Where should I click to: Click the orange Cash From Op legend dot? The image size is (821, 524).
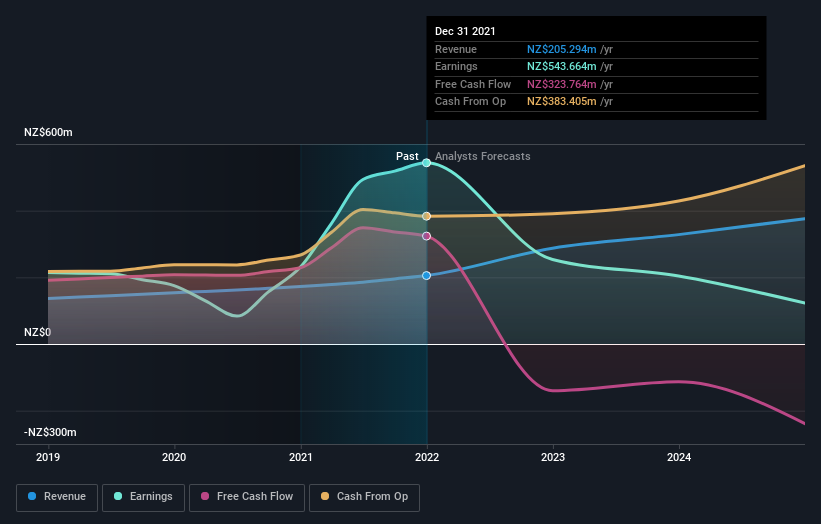(325, 496)
